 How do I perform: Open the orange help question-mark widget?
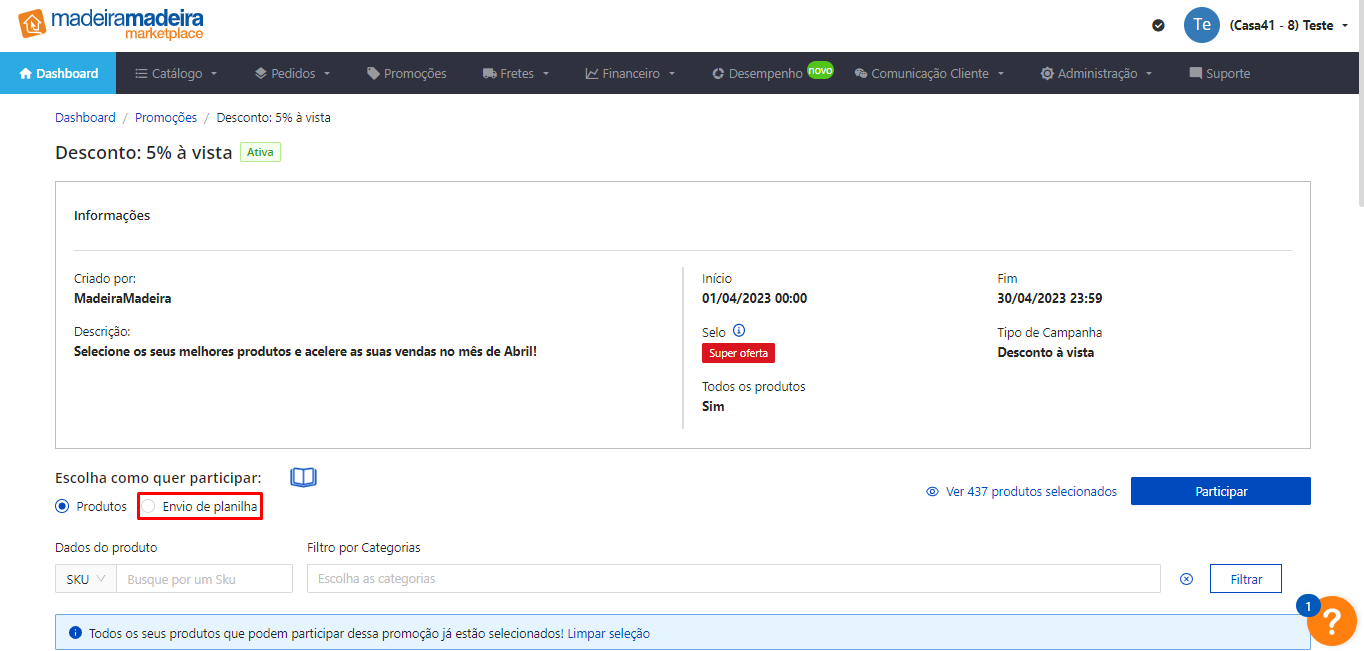click(1332, 620)
